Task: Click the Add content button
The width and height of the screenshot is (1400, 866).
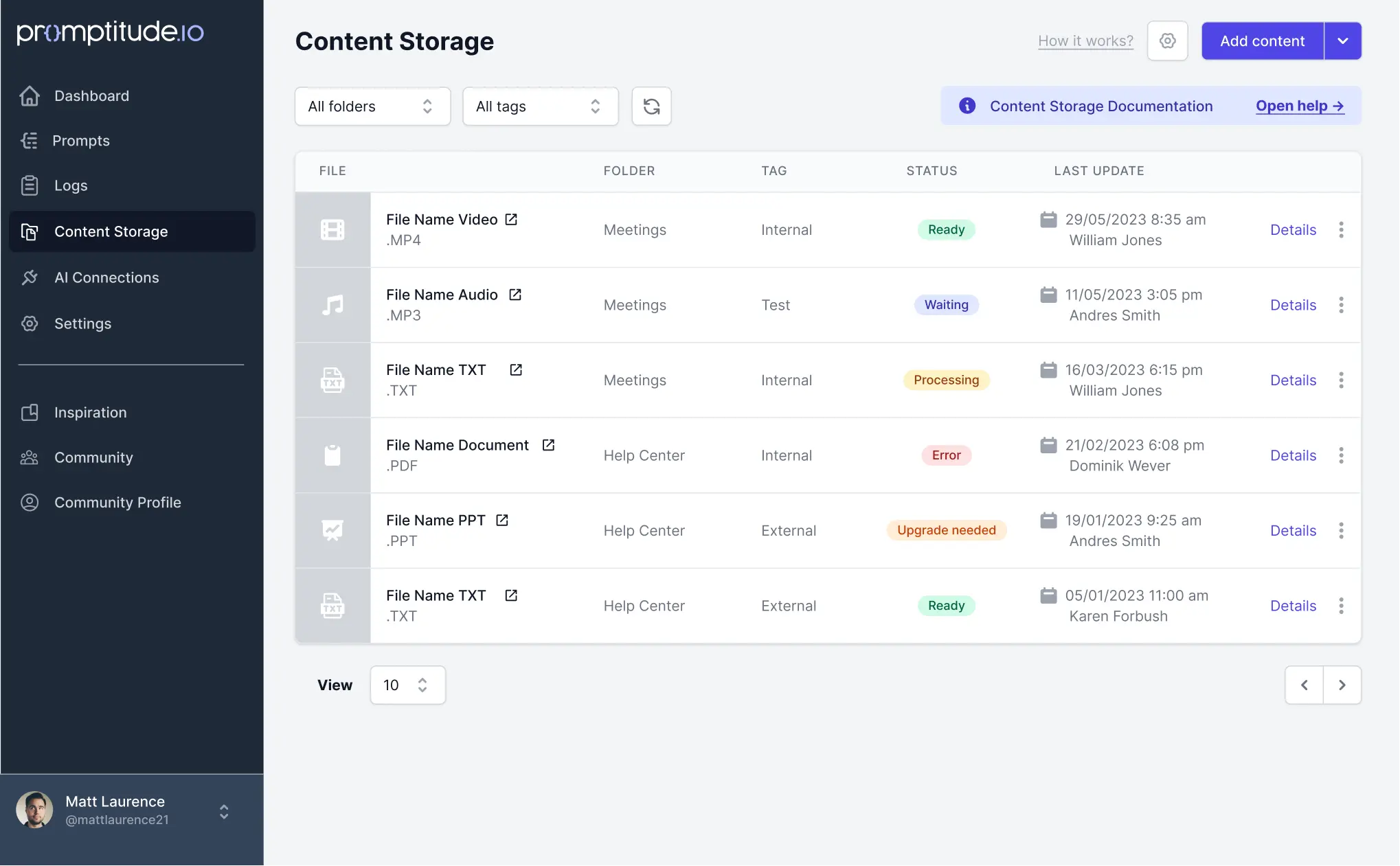Action: [1262, 41]
